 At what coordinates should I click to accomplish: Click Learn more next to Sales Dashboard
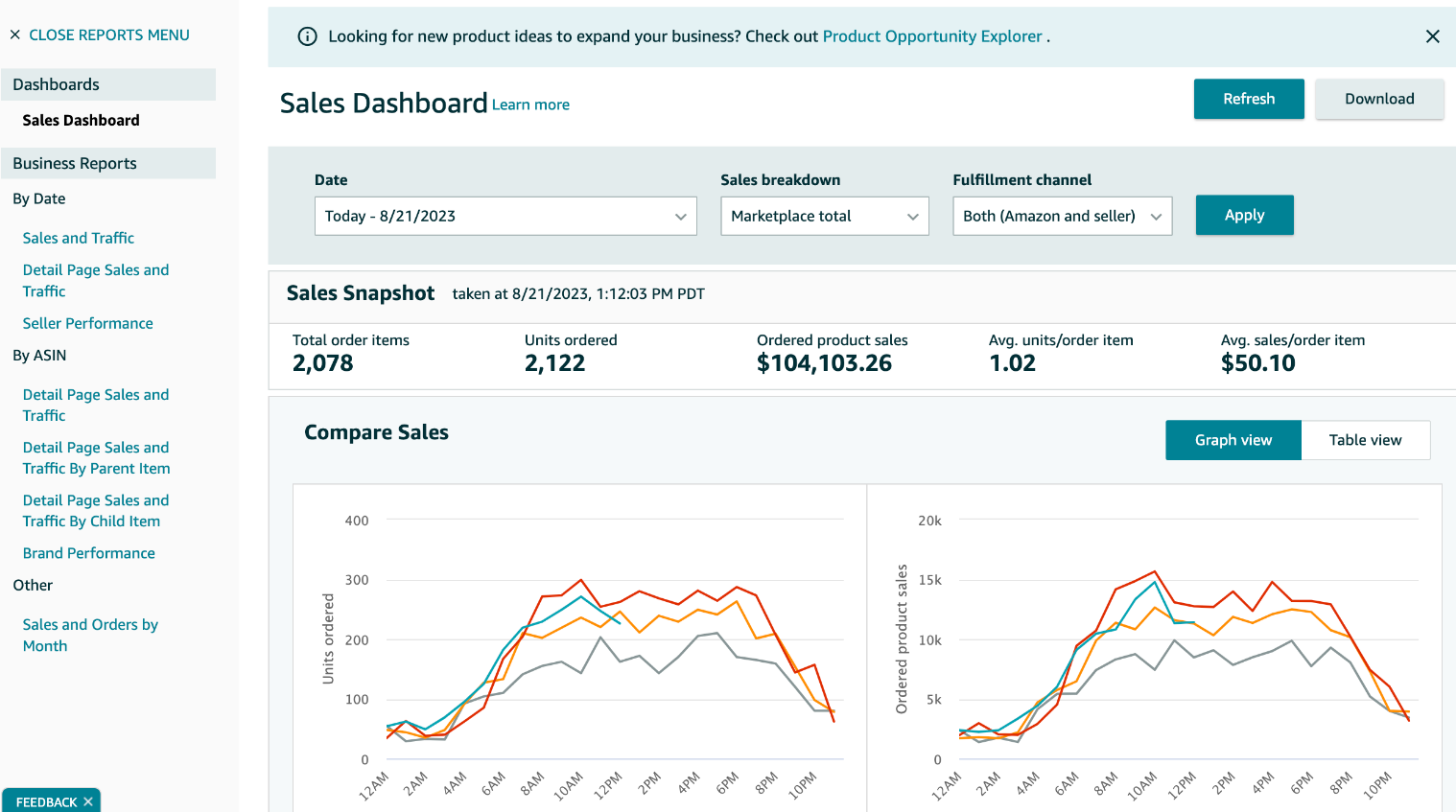pyautogui.click(x=530, y=104)
